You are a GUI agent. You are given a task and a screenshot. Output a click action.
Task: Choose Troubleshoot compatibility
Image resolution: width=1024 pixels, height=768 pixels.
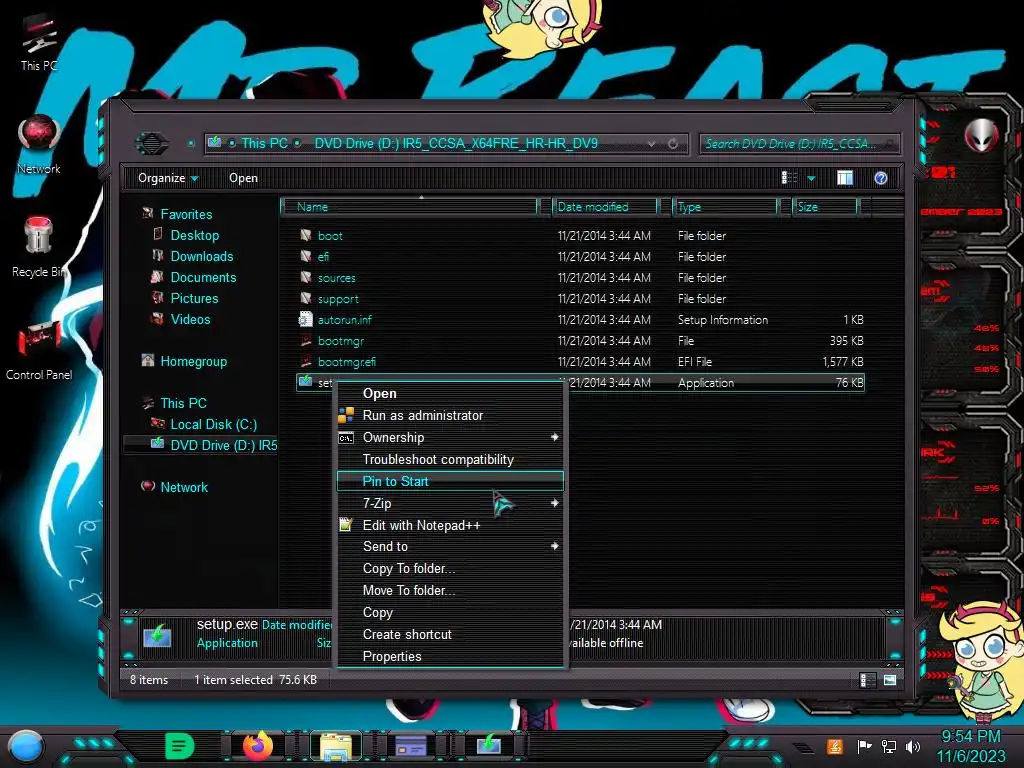[450, 460]
